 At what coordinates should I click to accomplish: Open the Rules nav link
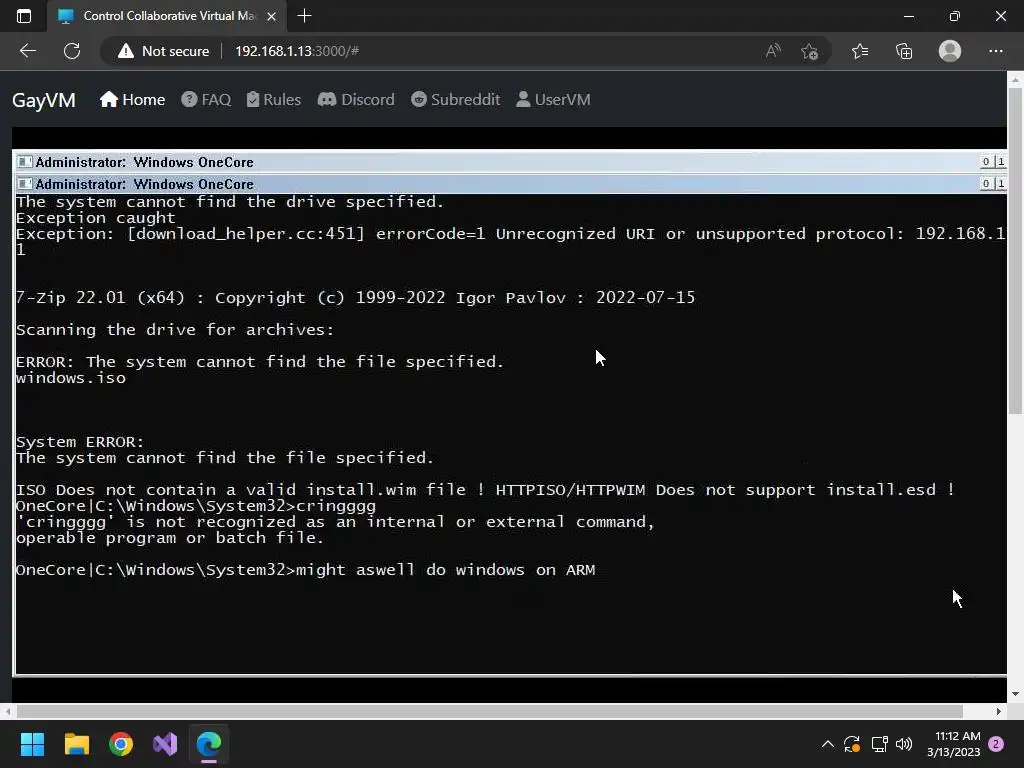pyautogui.click(x=274, y=99)
